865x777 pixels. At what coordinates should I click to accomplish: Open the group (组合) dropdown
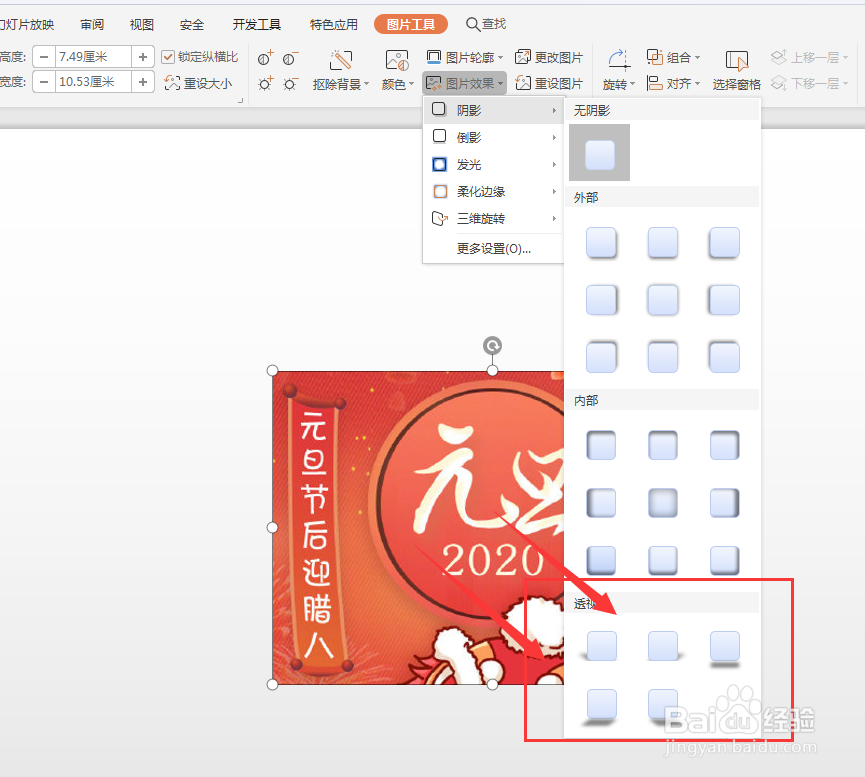point(673,57)
